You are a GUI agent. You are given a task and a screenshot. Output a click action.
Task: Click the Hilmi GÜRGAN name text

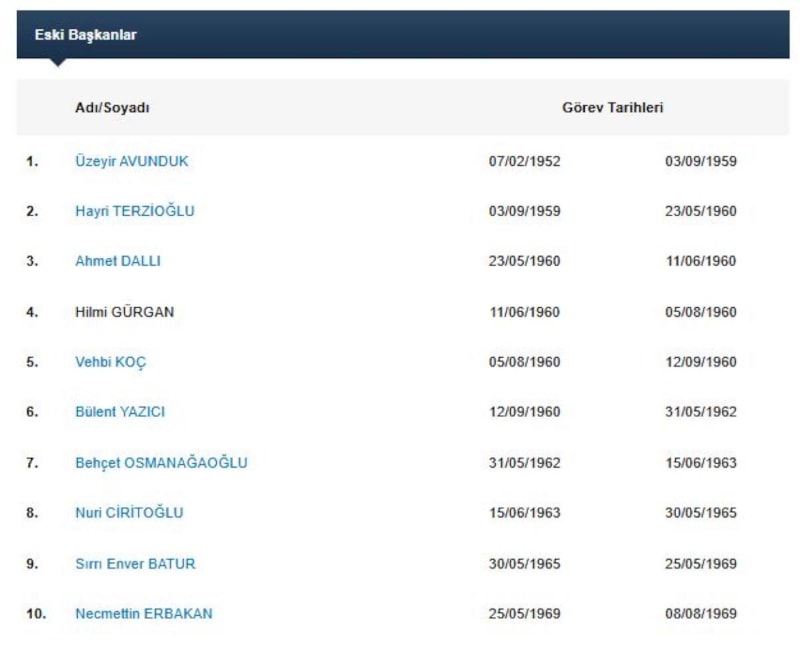124,312
